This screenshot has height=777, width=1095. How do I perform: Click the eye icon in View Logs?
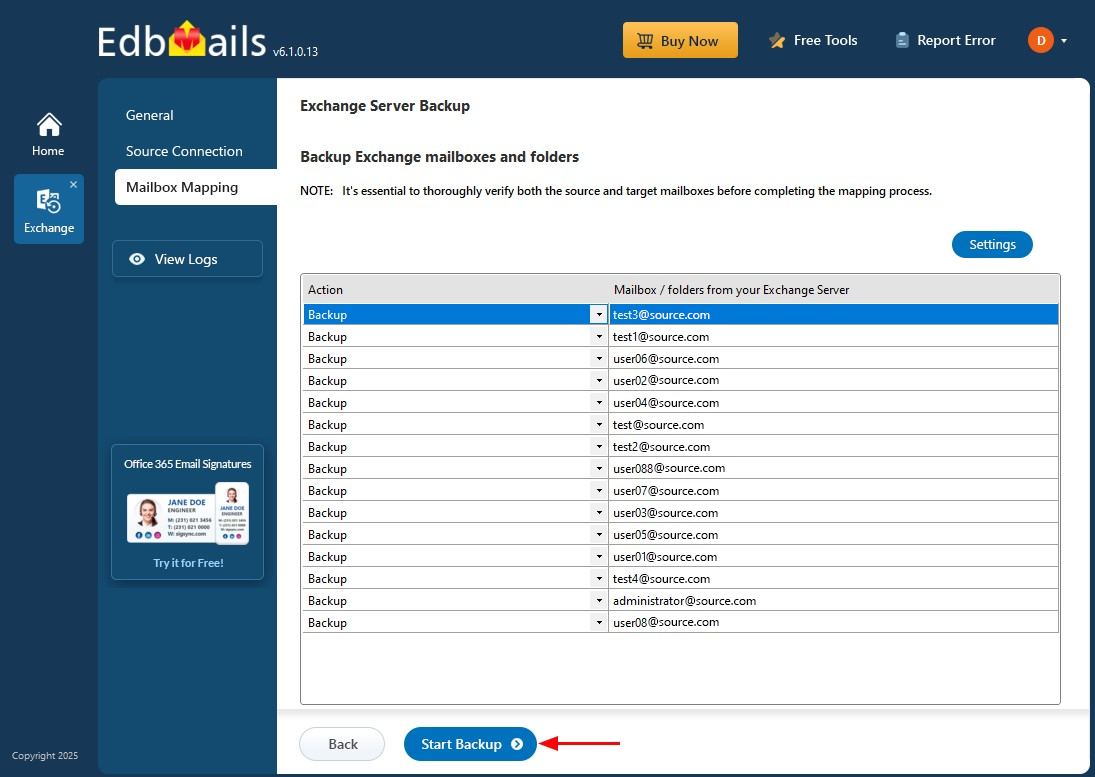point(137,259)
